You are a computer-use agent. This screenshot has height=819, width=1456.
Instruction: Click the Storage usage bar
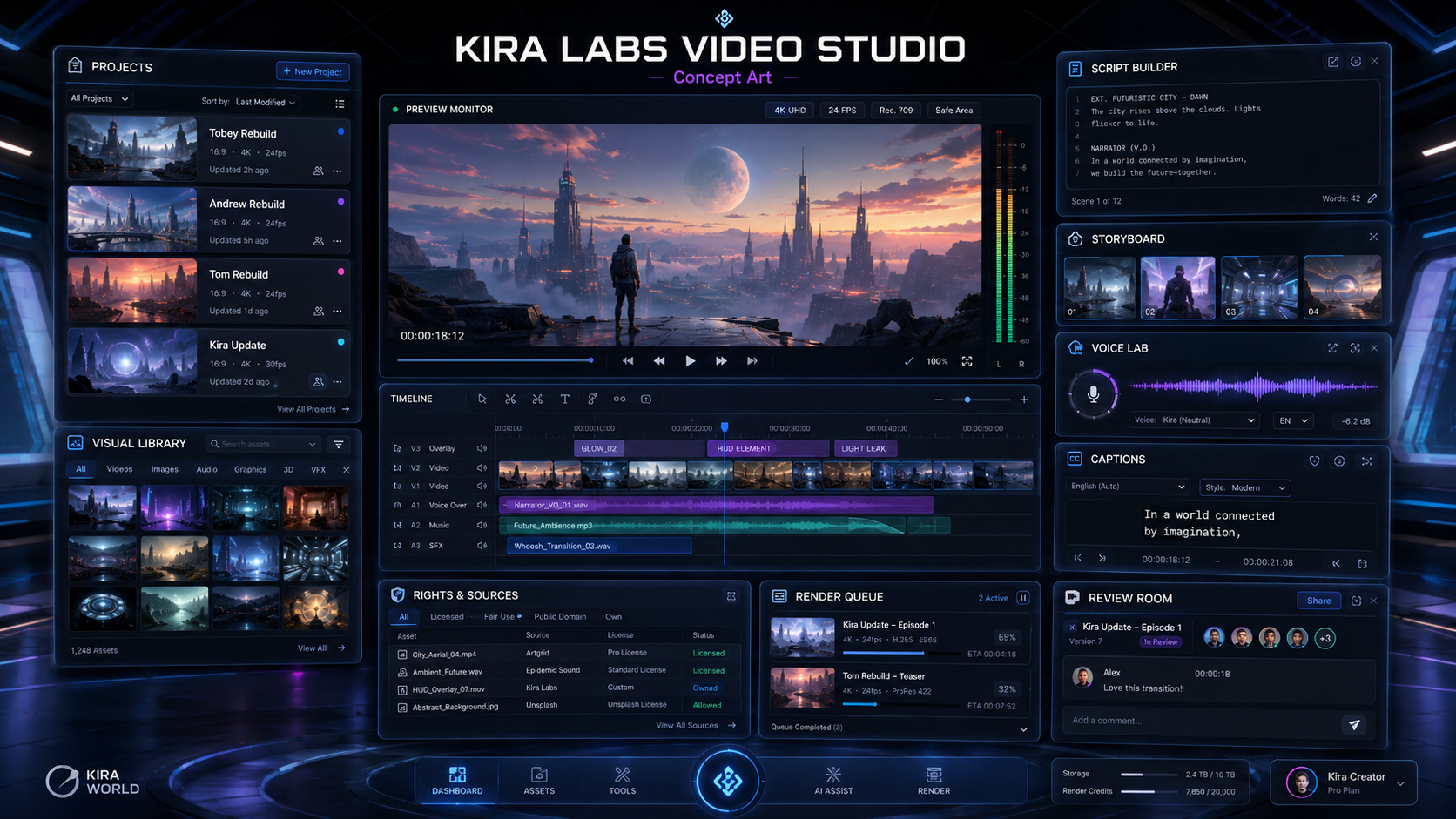tap(1150, 774)
